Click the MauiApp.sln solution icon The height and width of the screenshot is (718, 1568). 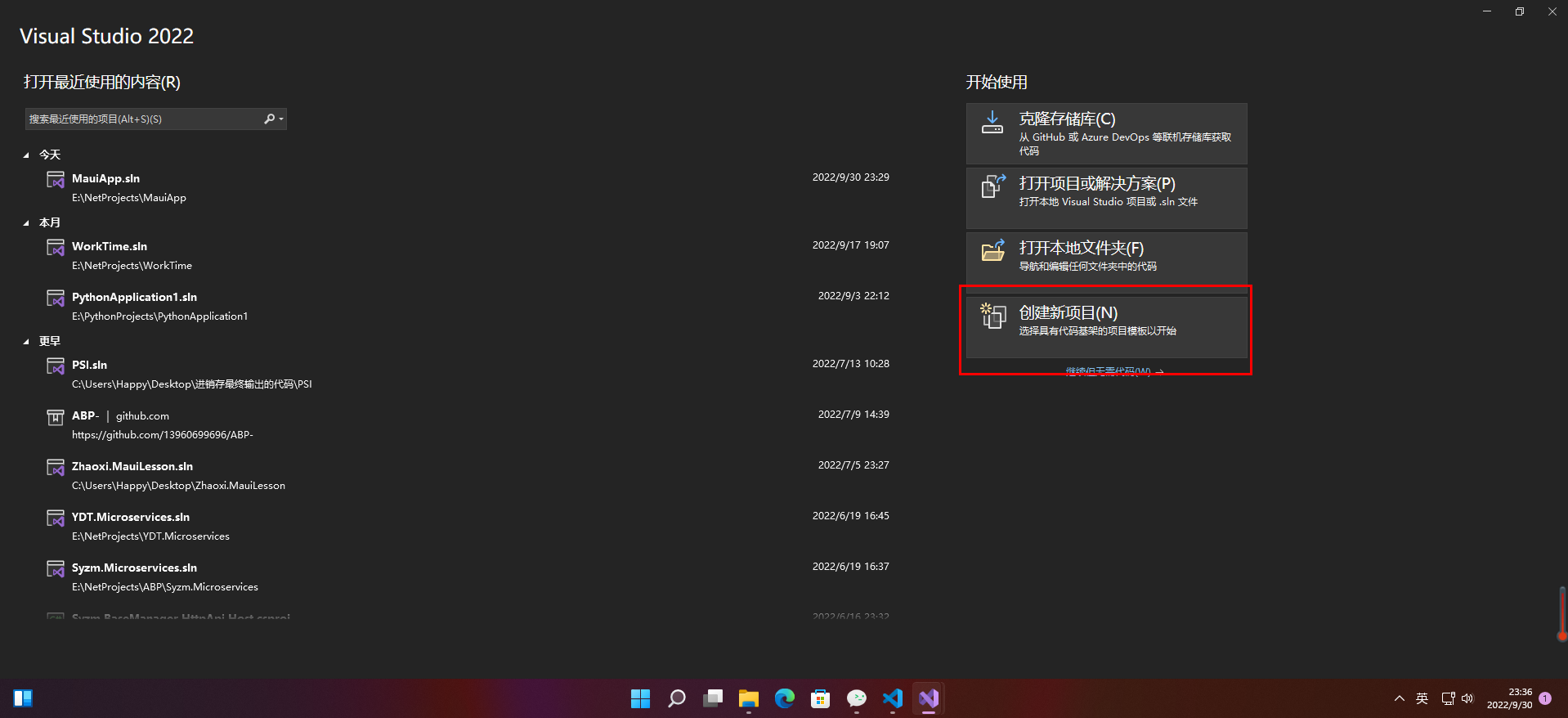click(x=56, y=179)
